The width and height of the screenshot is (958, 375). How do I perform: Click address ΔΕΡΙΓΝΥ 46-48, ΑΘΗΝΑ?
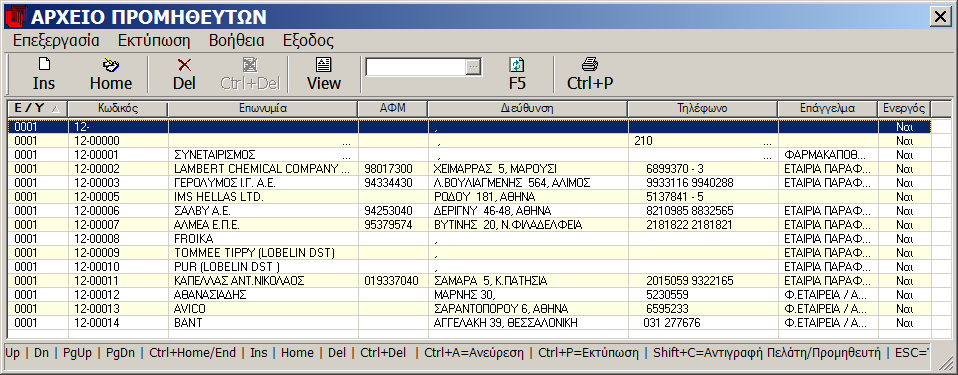coord(492,211)
